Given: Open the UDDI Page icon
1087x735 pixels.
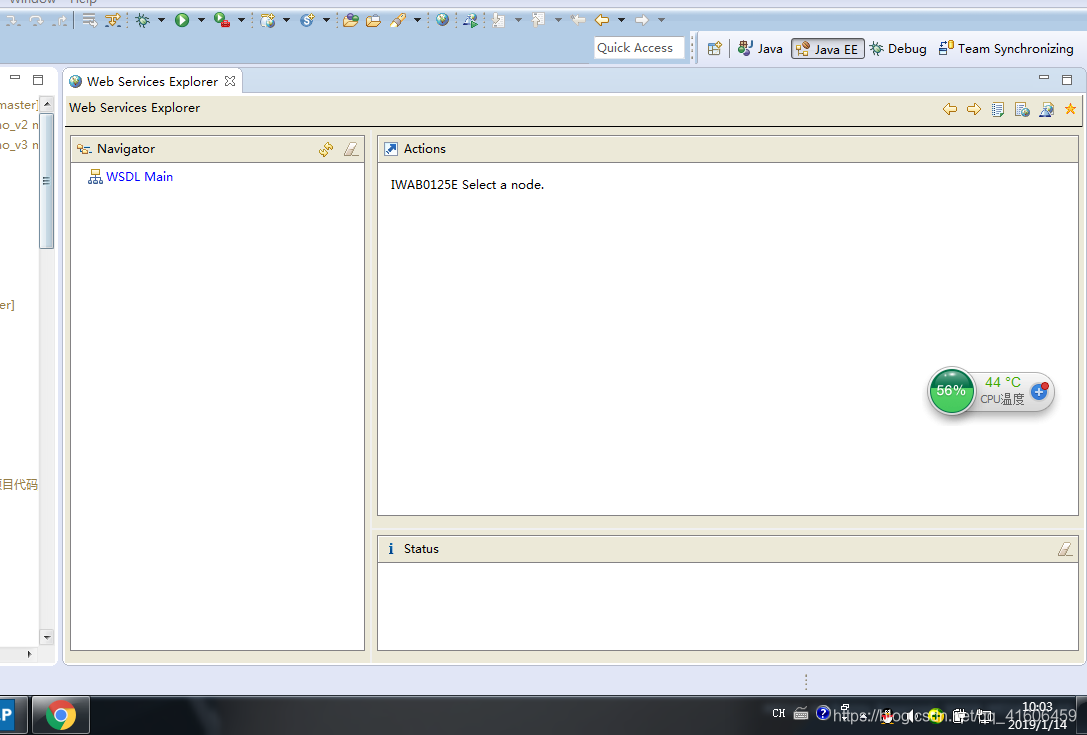Looking at the screenshot, I should [x=998, y=109].
